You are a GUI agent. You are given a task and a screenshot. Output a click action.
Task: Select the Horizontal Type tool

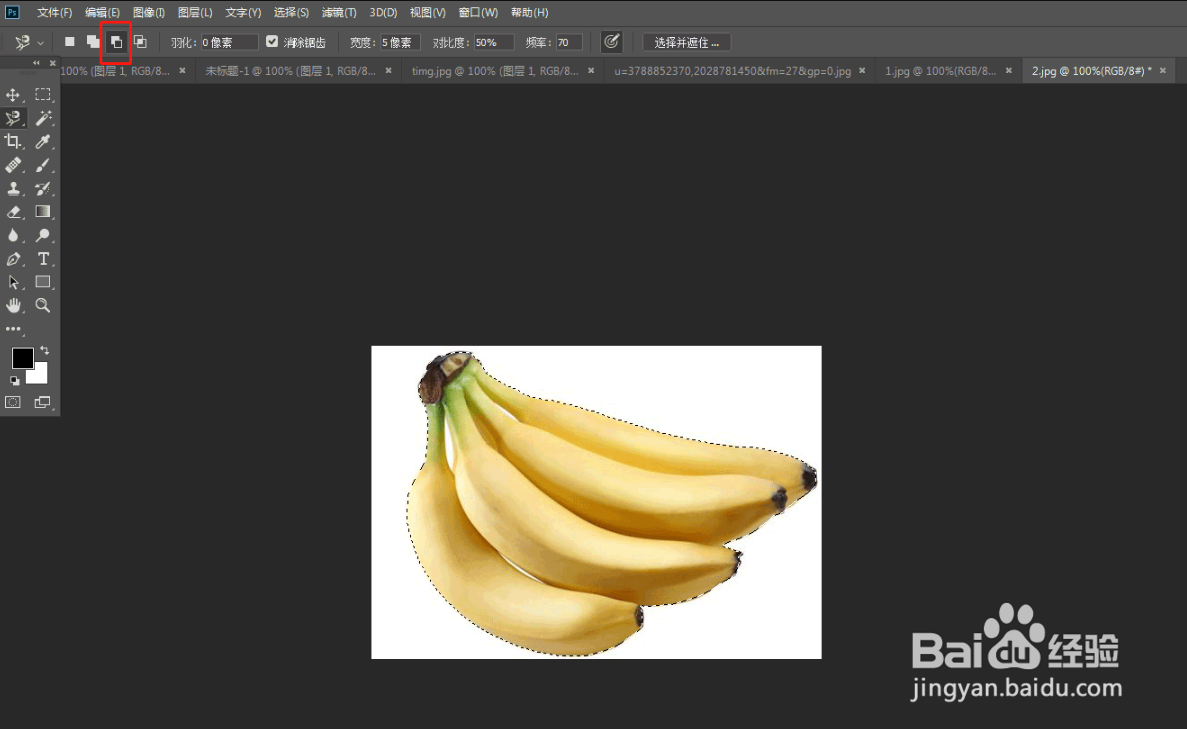[x=43, y=259]
